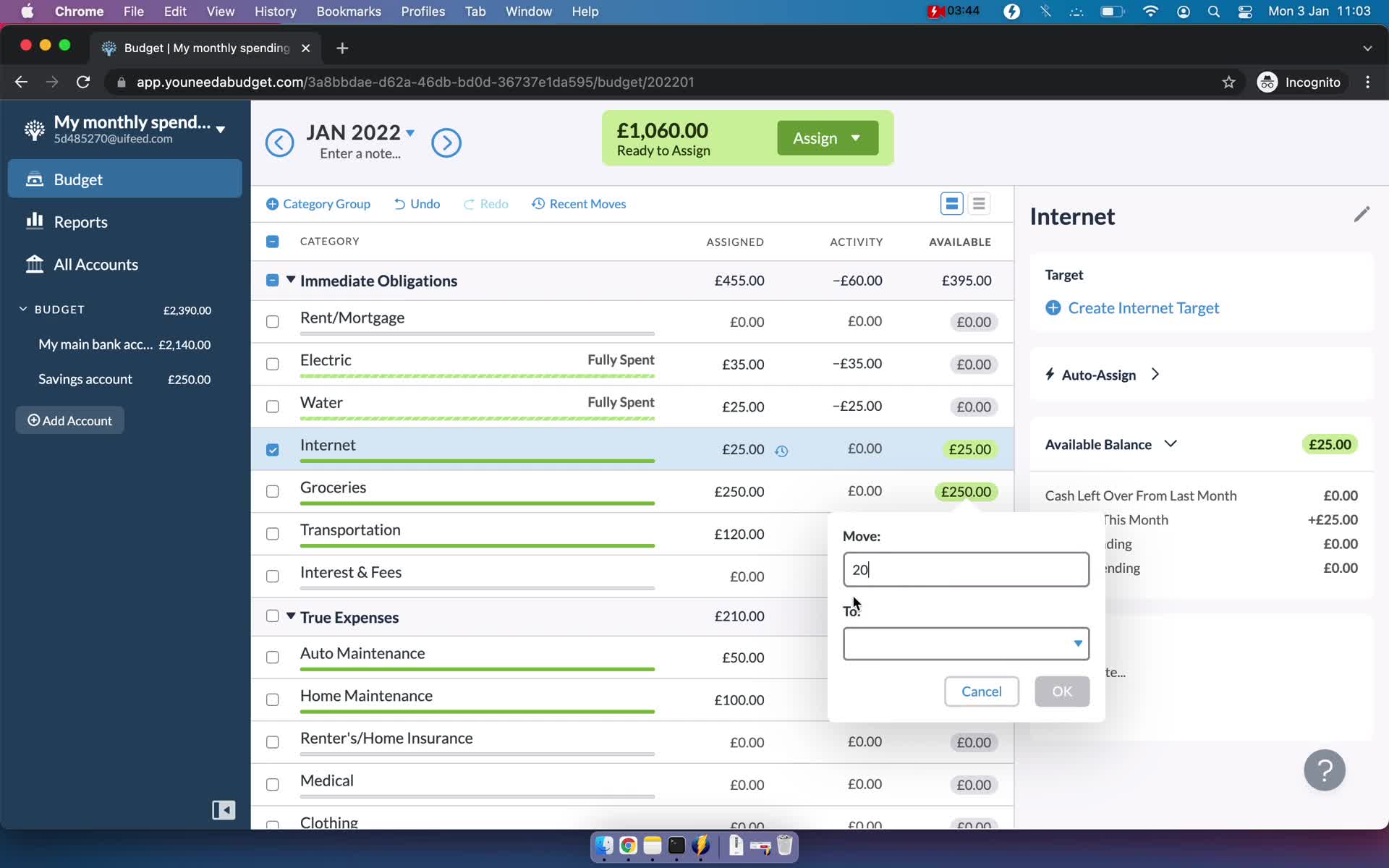Toggle the Immediate Obligations group checkbox

pos(273,280)
